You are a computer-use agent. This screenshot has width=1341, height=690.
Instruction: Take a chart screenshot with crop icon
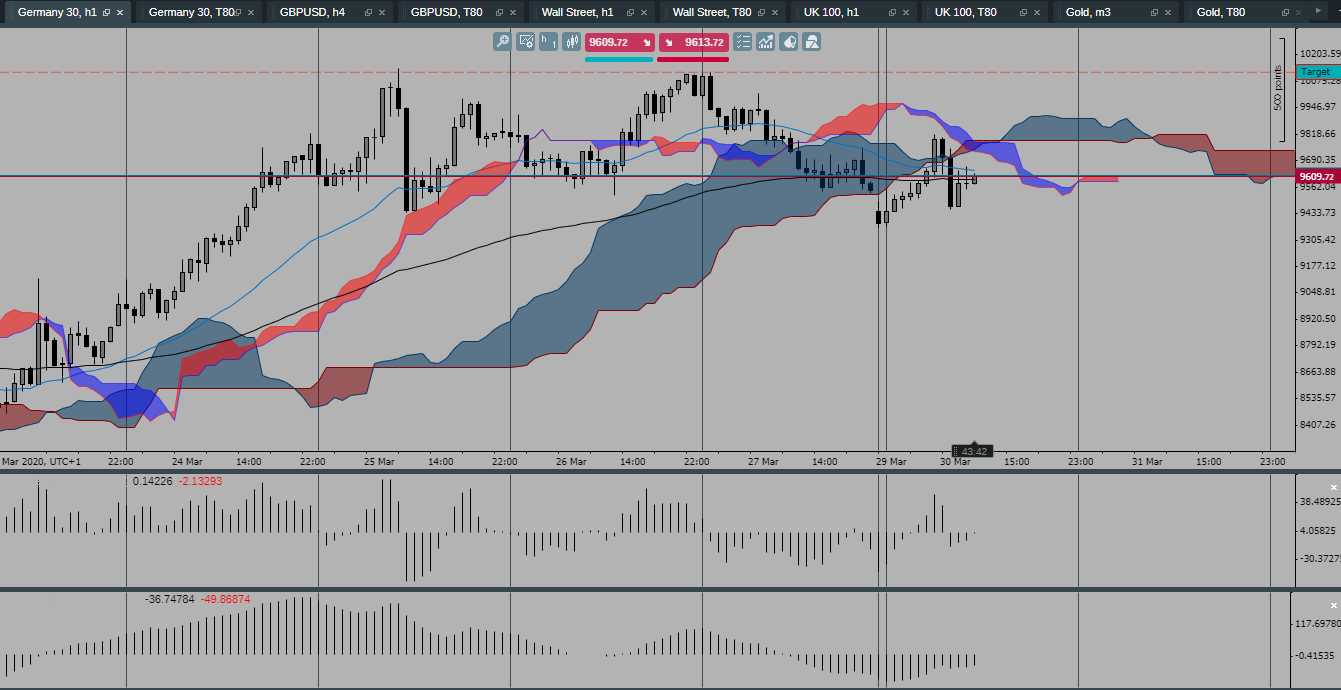(811, 42)
